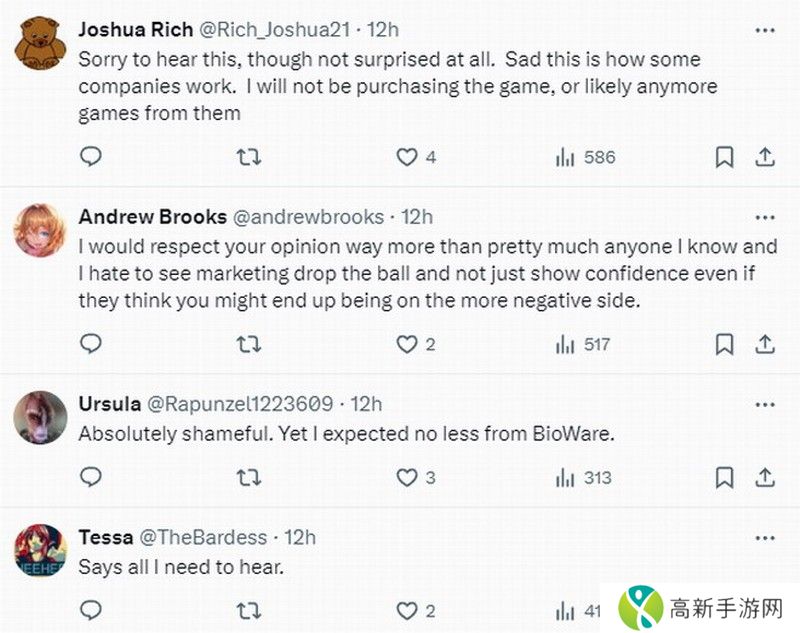Reply to Joshua Rich's tweet
Screen dimensions: 800x633
tap(91, 157)
